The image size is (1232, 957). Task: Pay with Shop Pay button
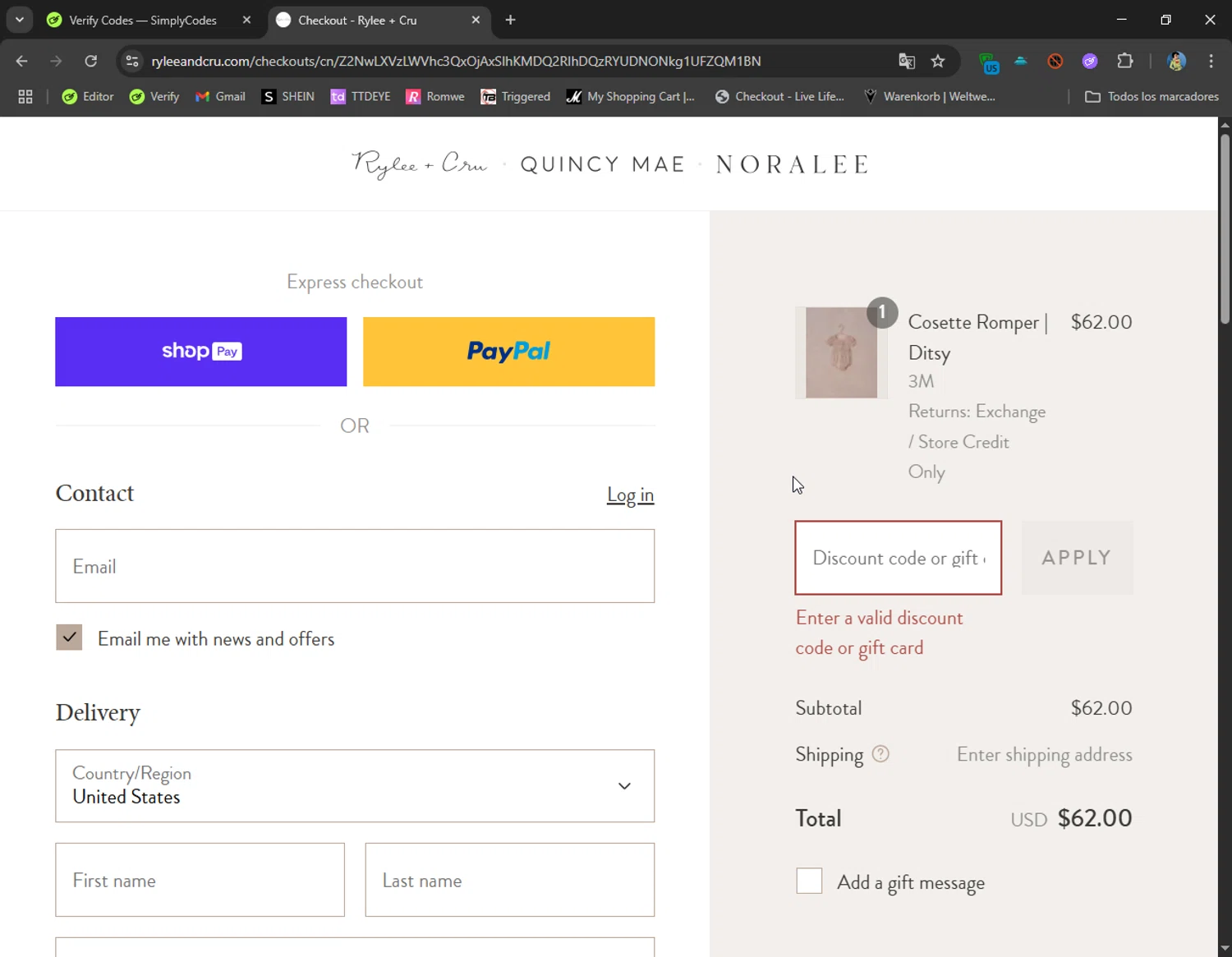(x=200, y=352)
